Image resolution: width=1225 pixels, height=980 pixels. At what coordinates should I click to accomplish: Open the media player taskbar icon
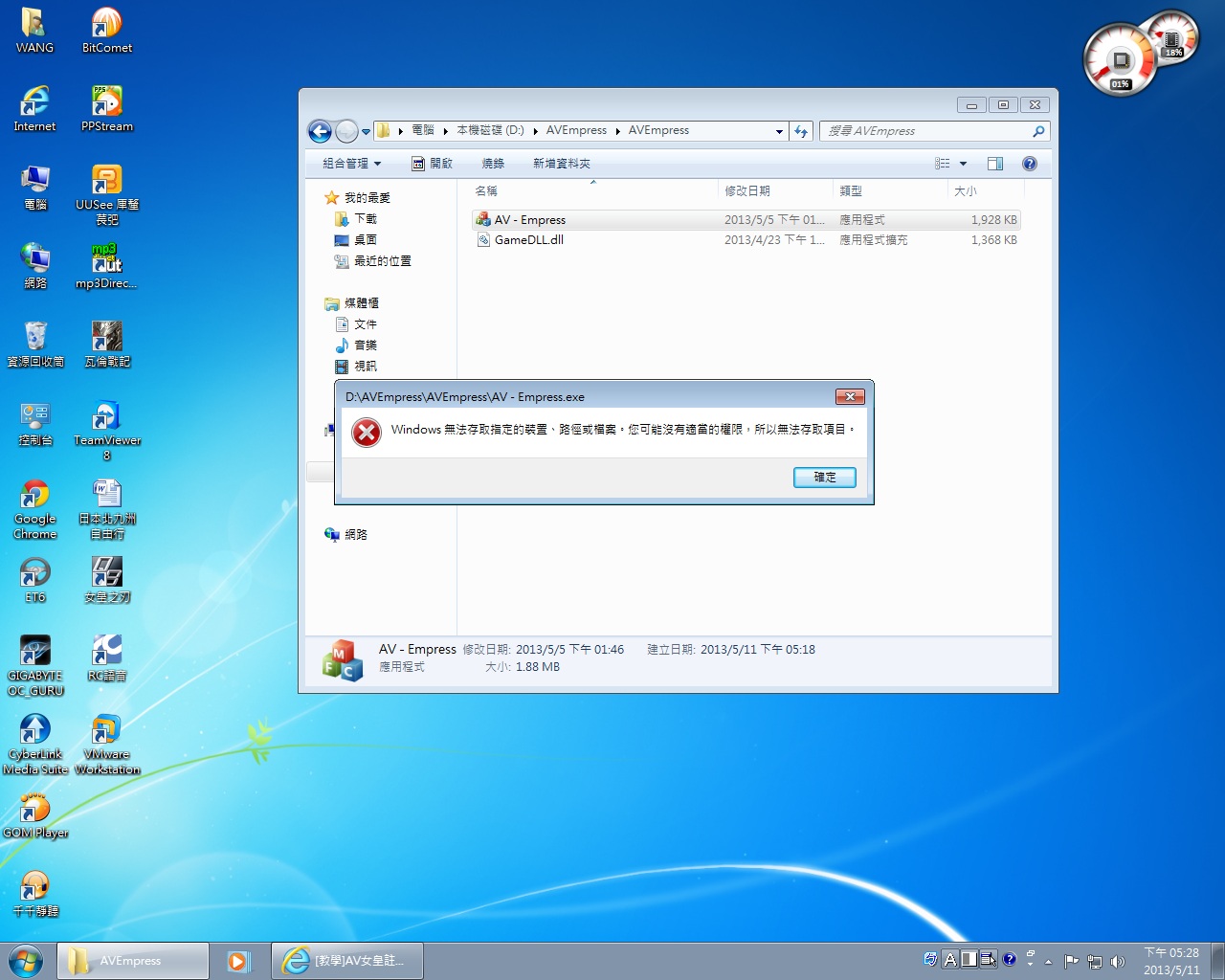coord(237,961)
